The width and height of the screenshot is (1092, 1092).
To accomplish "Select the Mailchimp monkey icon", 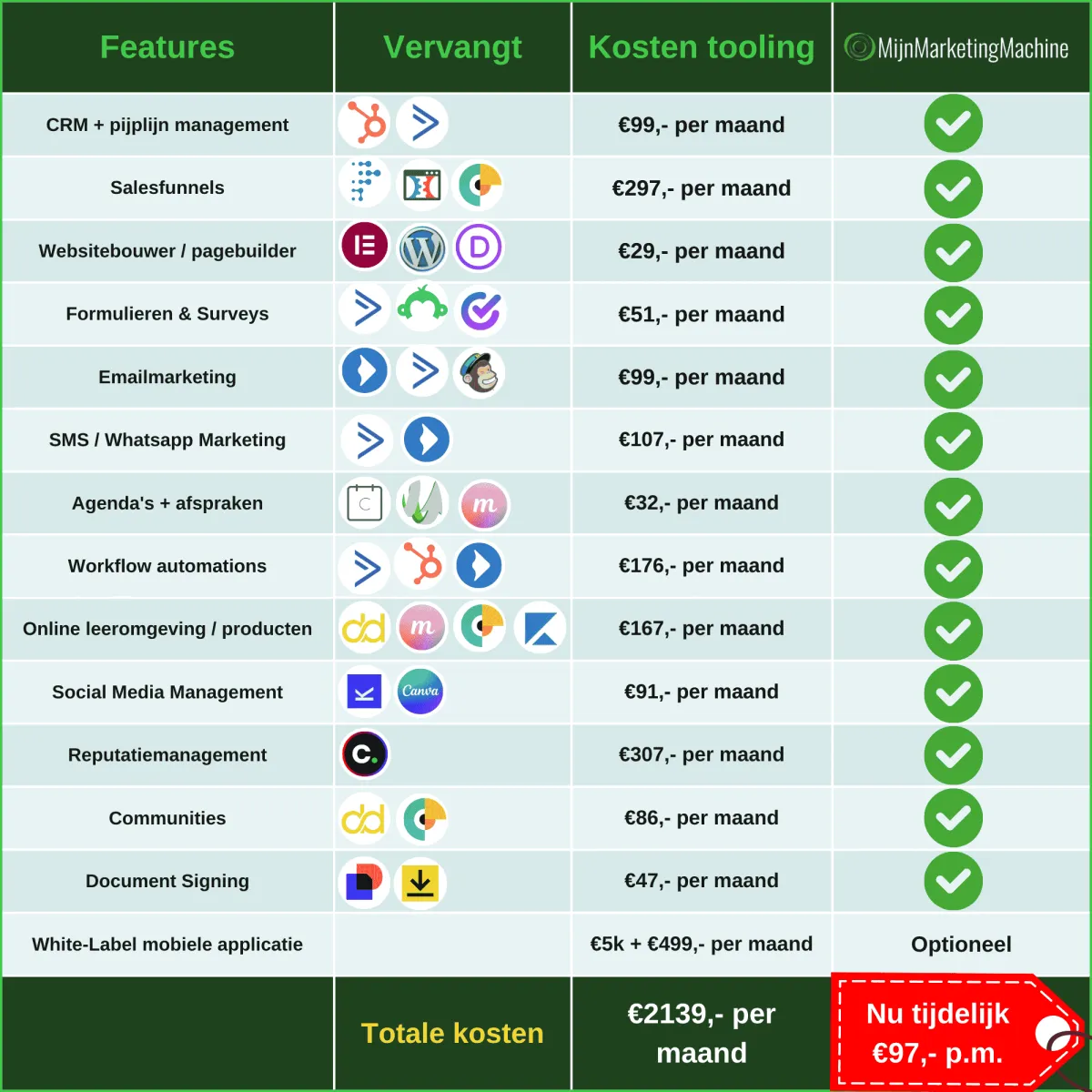I will 480,372.
